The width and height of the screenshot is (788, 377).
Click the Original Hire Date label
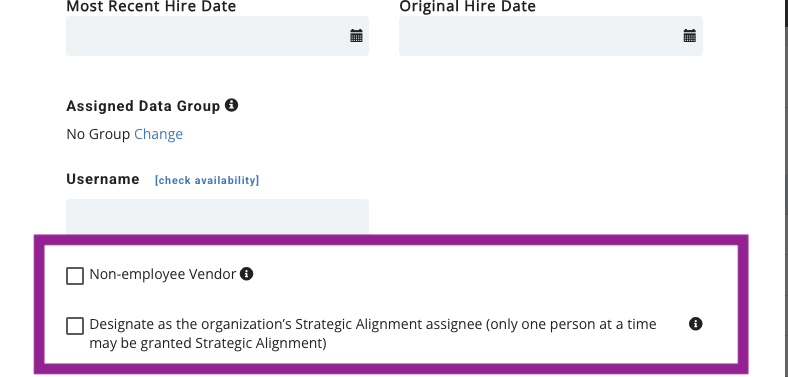[x=468, y=7]
